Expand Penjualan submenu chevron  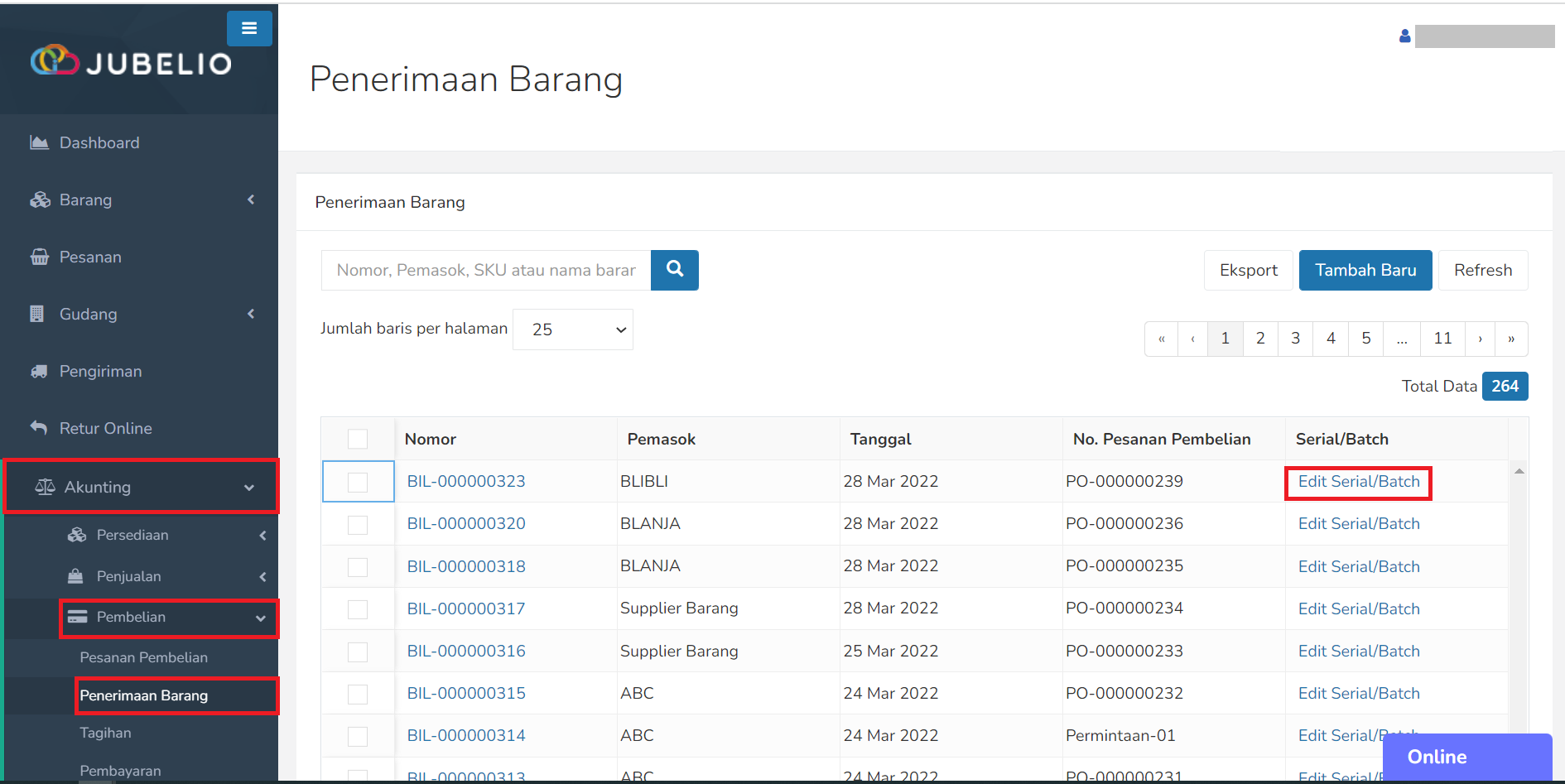(262, 576)
